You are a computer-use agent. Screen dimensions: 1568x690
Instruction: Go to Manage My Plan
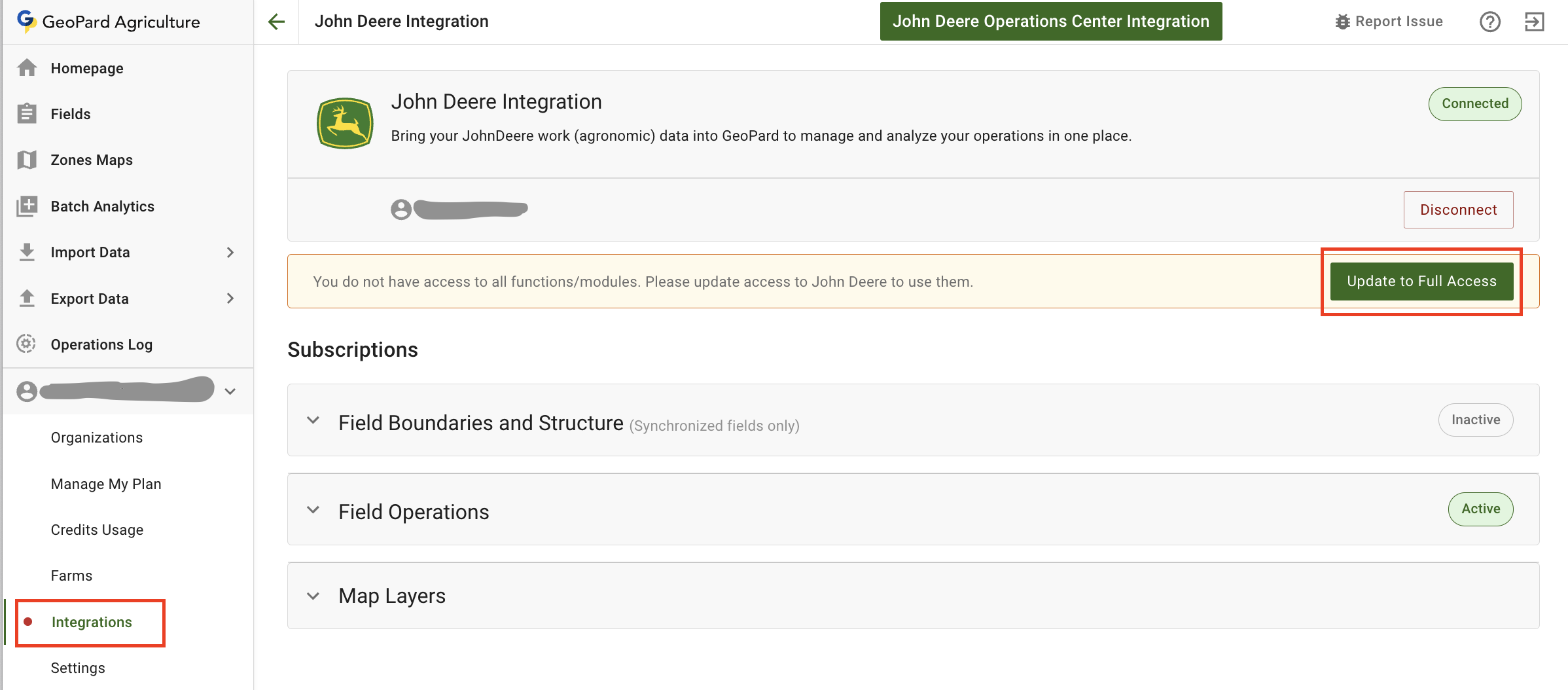click(x=106, y=484)
